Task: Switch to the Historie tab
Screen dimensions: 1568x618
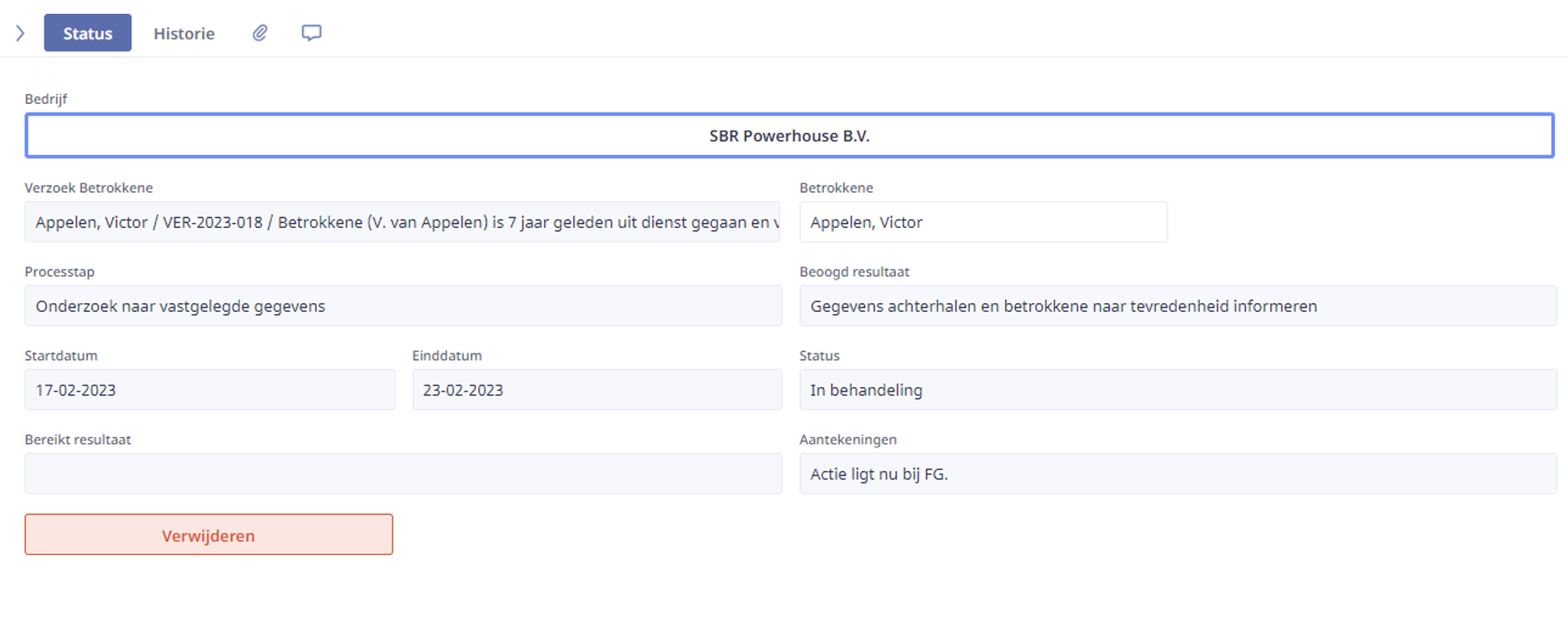Action: [x=184, y=33]
